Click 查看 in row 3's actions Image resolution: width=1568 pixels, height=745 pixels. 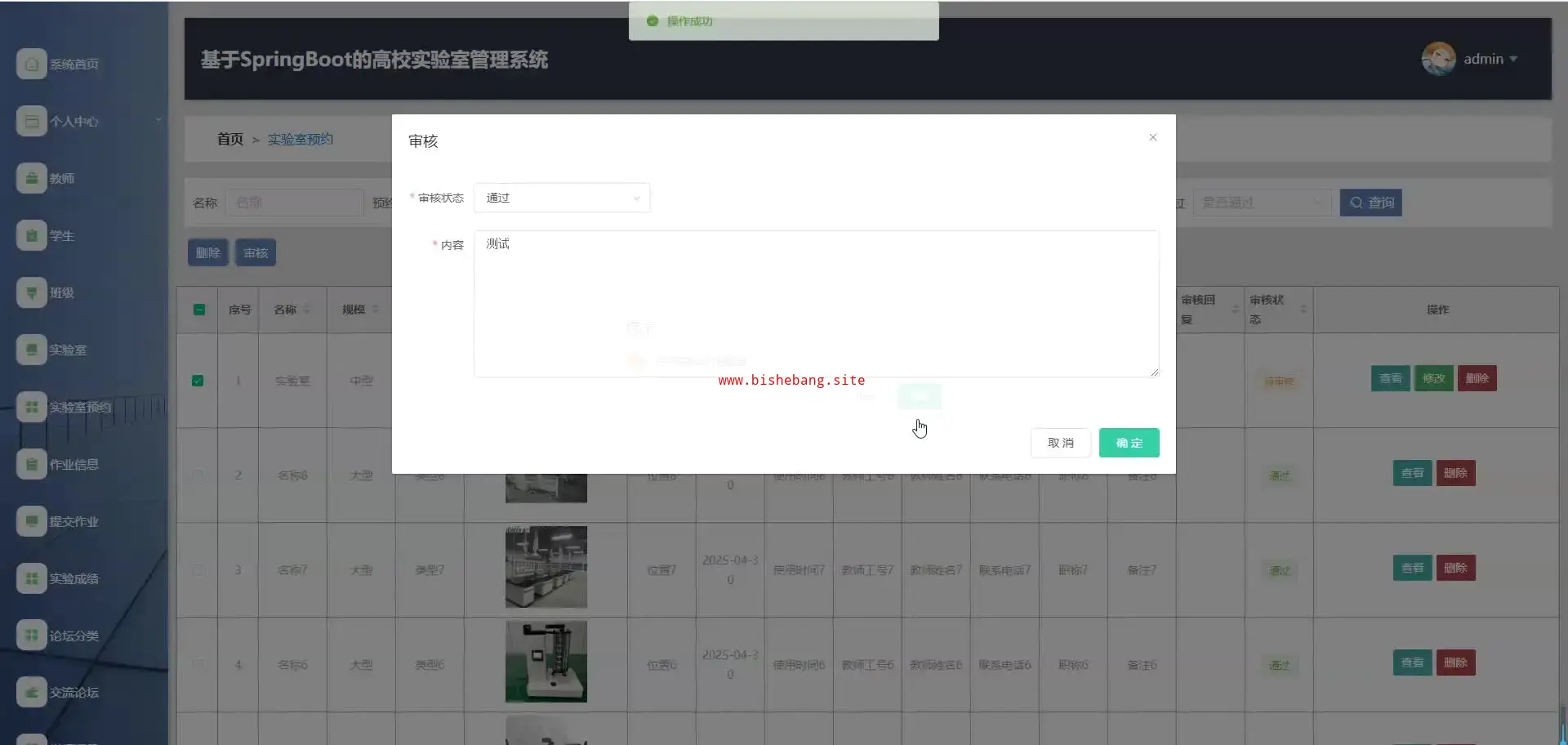tap(1413, 568)
